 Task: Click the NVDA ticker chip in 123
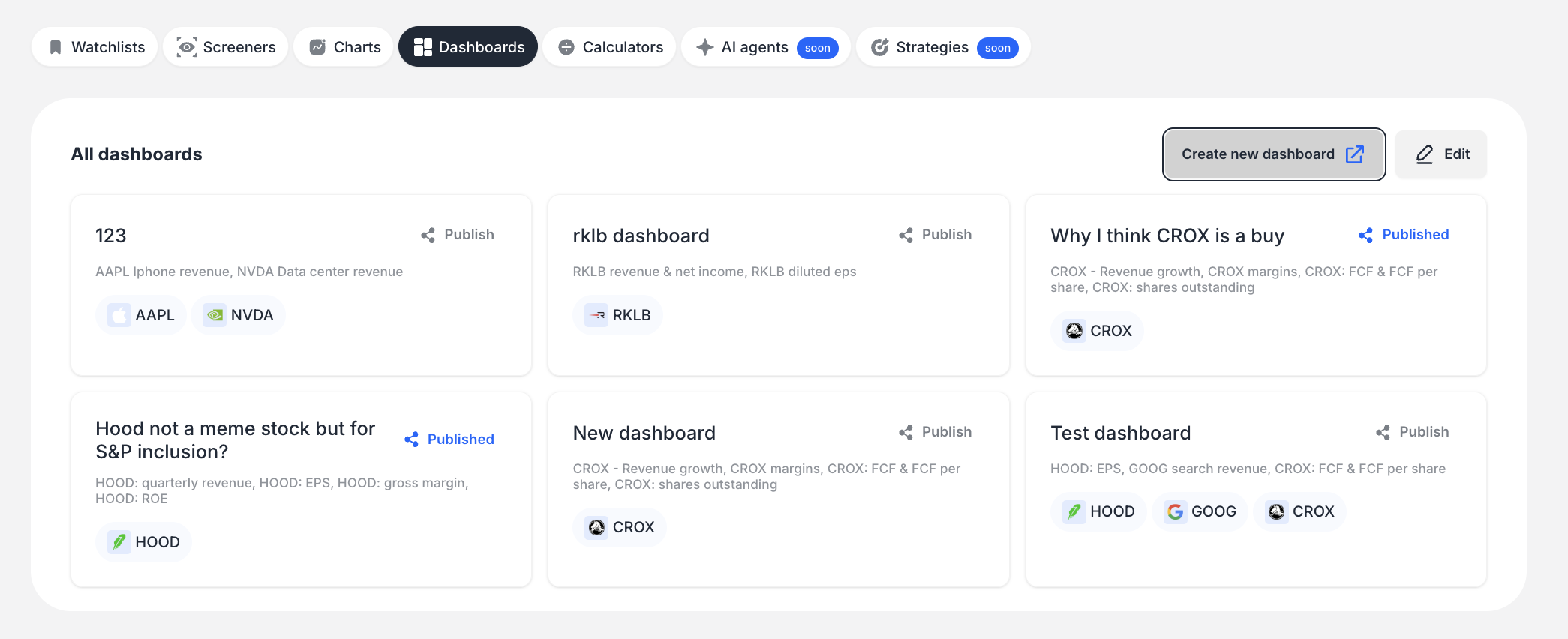(239, 315)
